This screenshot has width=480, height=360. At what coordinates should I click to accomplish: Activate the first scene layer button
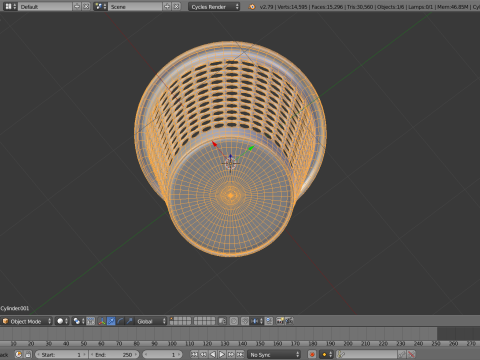point(172,319)
